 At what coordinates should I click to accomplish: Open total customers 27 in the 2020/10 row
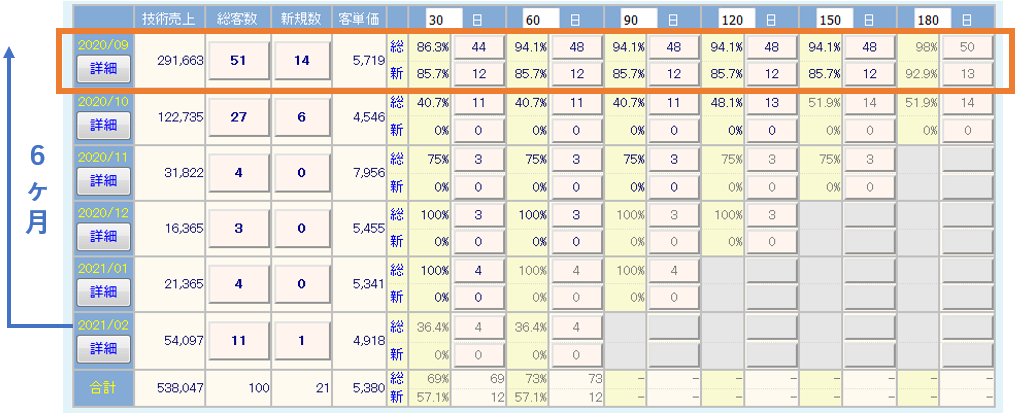click(237, 116)
